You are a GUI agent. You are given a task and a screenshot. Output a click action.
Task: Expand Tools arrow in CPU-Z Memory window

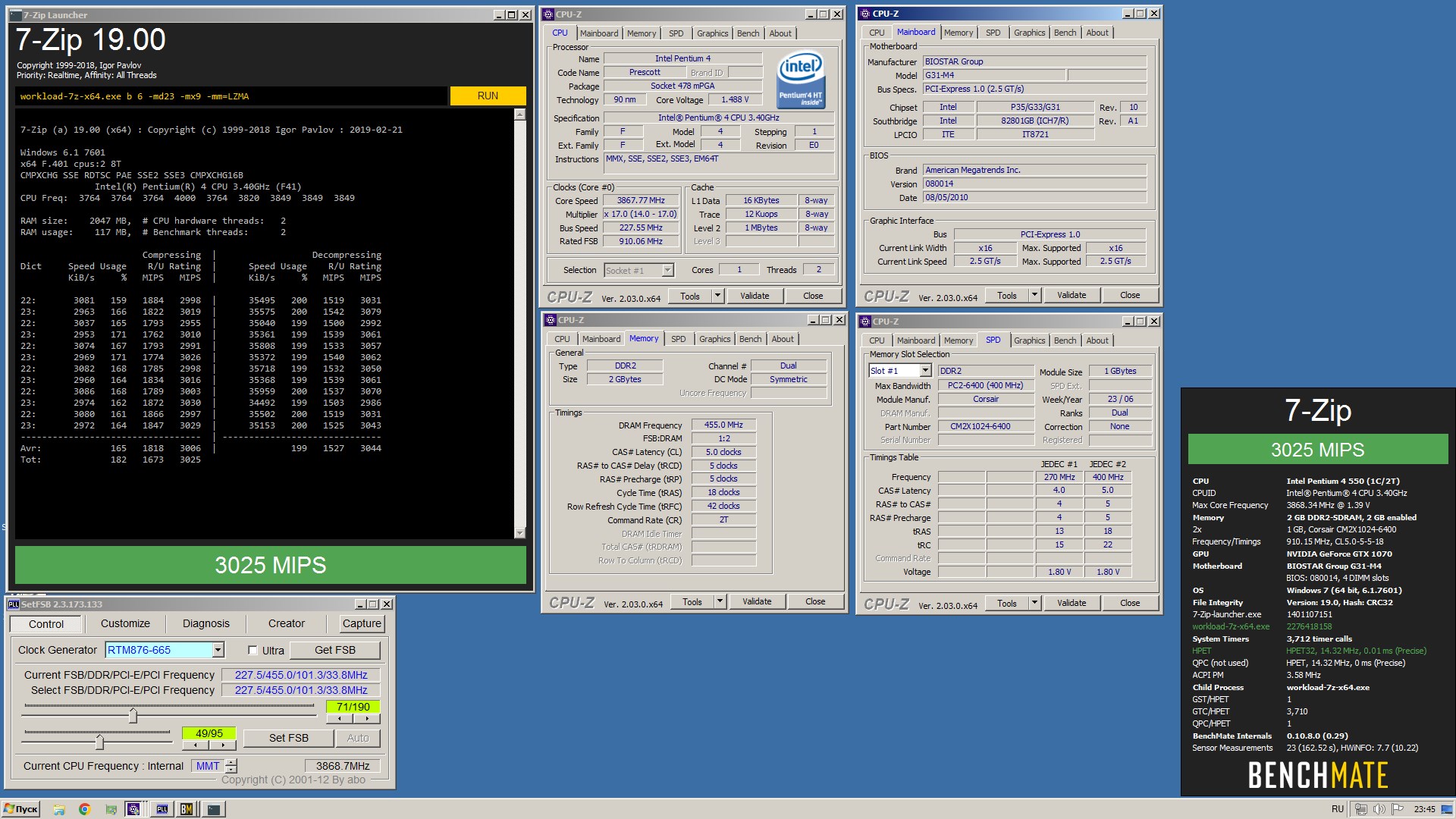coord(720,601)
